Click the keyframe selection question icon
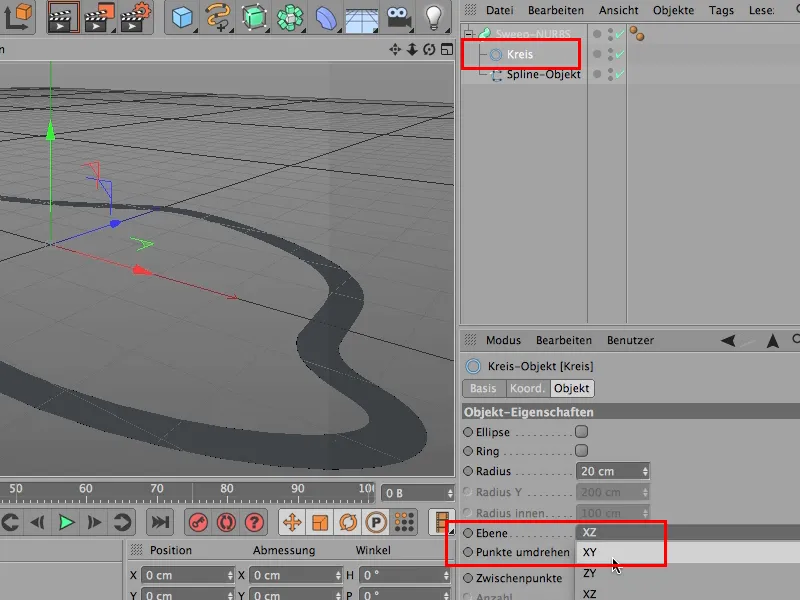The image size is (800, 600). click(x=254, y=522)
